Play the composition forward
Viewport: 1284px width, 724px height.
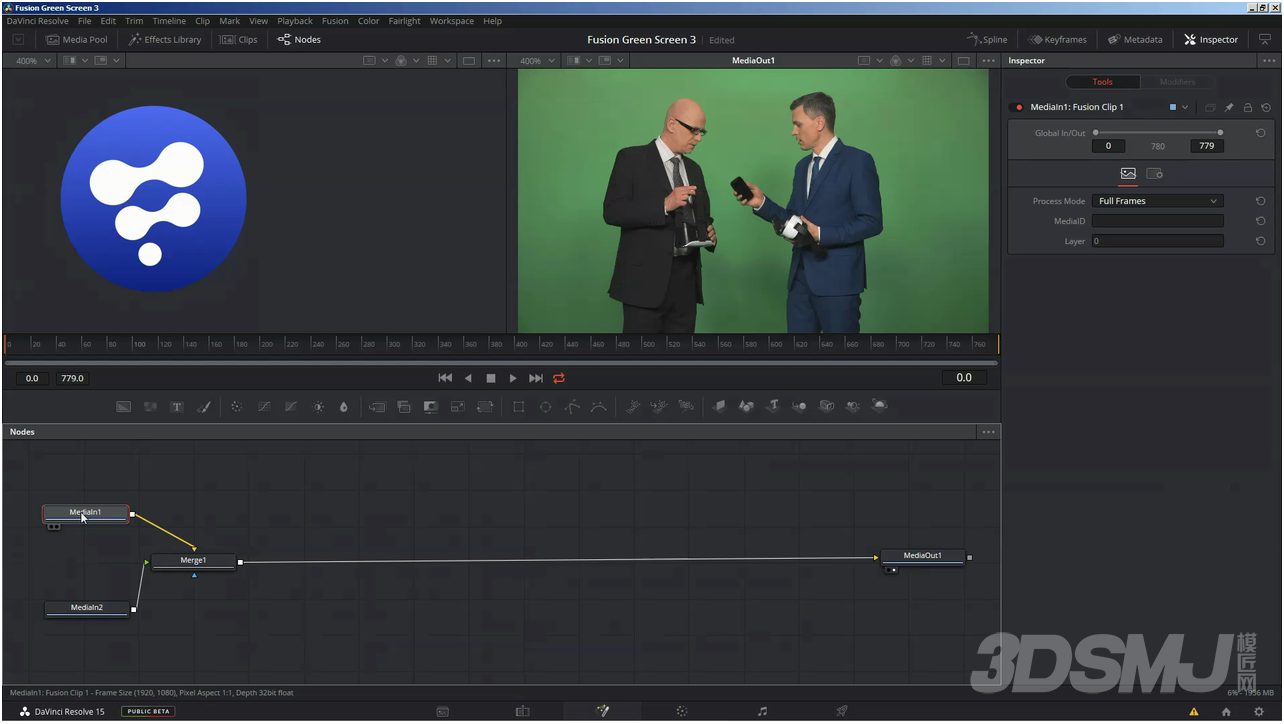513,378
